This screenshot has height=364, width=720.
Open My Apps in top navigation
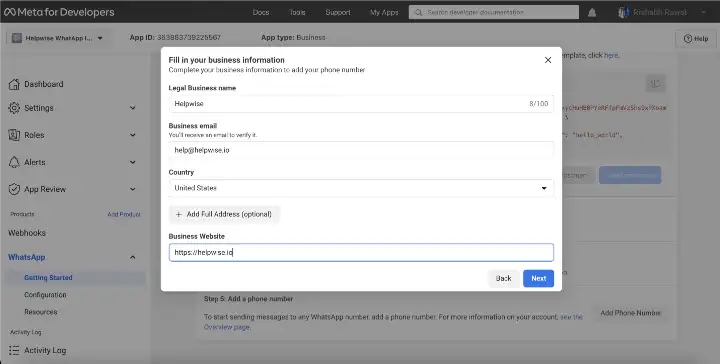click(x=384, y=12)
